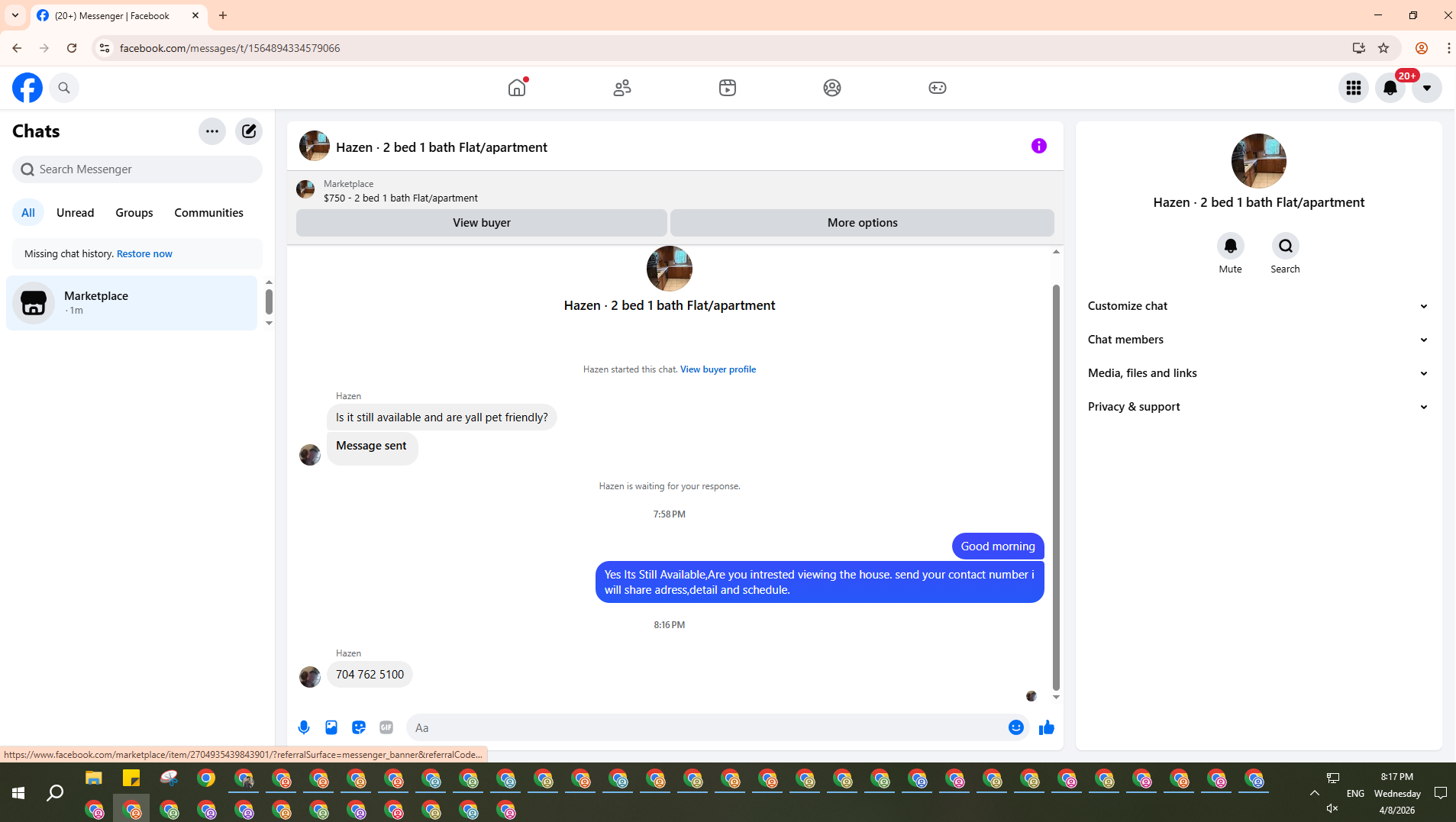This screenshot has height=822, width=1456.
Task: Open the notifications bell with 20+ badge
Action: tap(1390, 88)
